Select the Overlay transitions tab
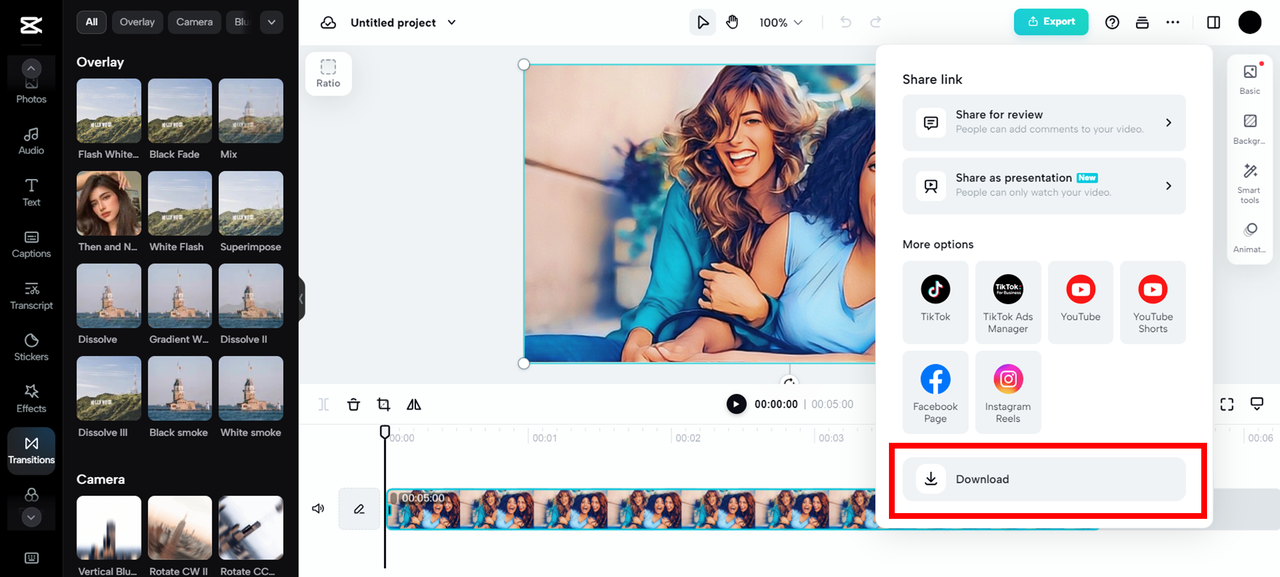Image resolution: width=1280 pixels, height=577 pixels. click(137, 21)
